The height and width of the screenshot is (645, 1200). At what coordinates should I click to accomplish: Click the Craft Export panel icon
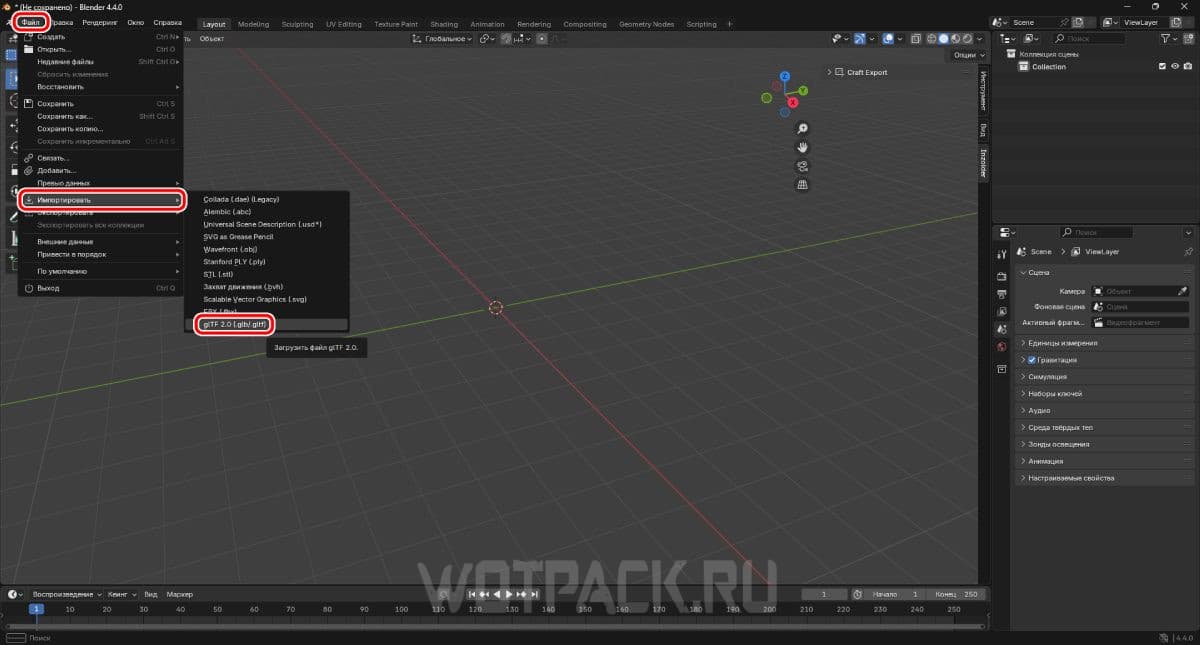click(x=840, y=72)
